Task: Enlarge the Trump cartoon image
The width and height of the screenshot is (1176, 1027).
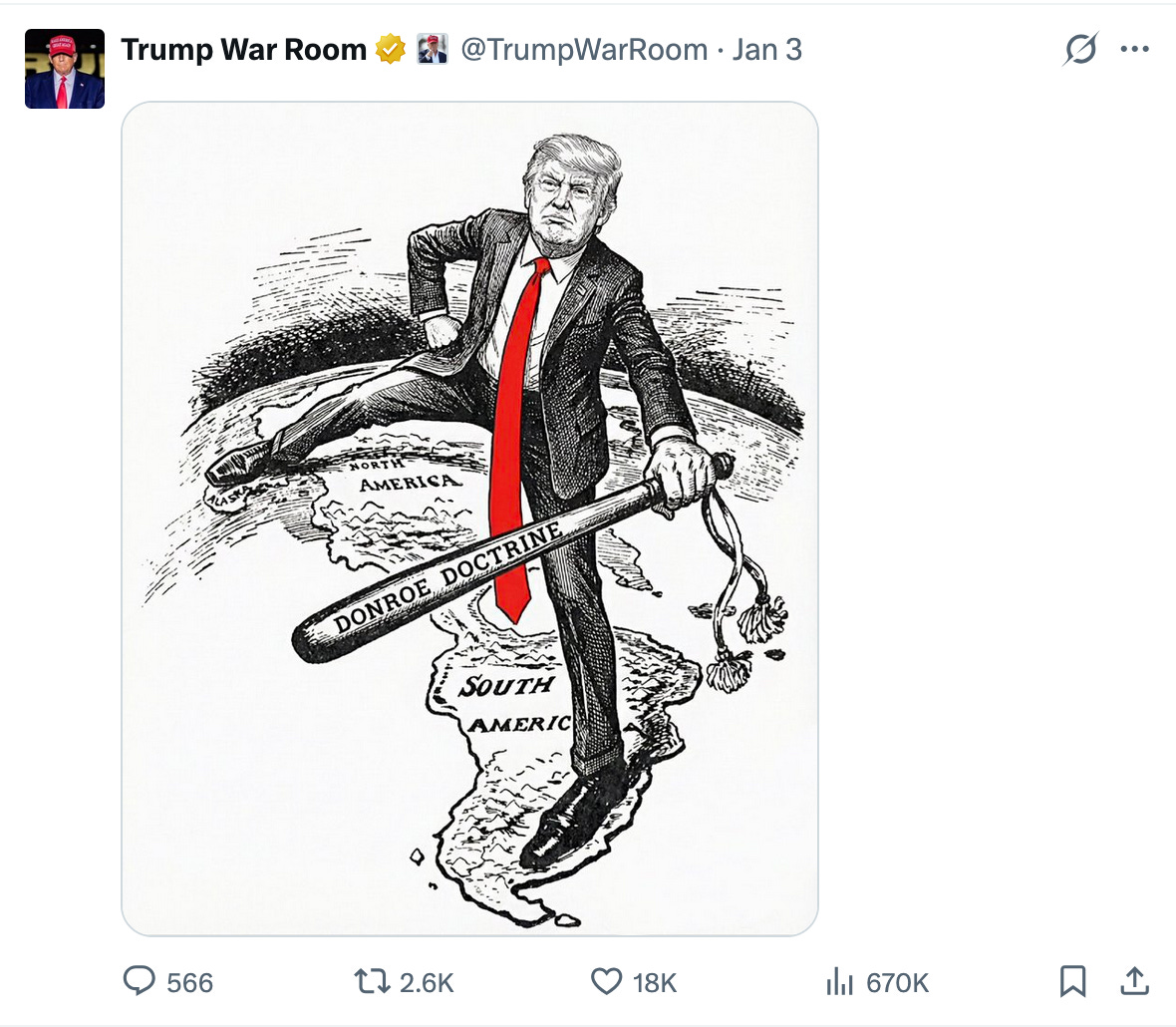Action: (x=469, y=518)
